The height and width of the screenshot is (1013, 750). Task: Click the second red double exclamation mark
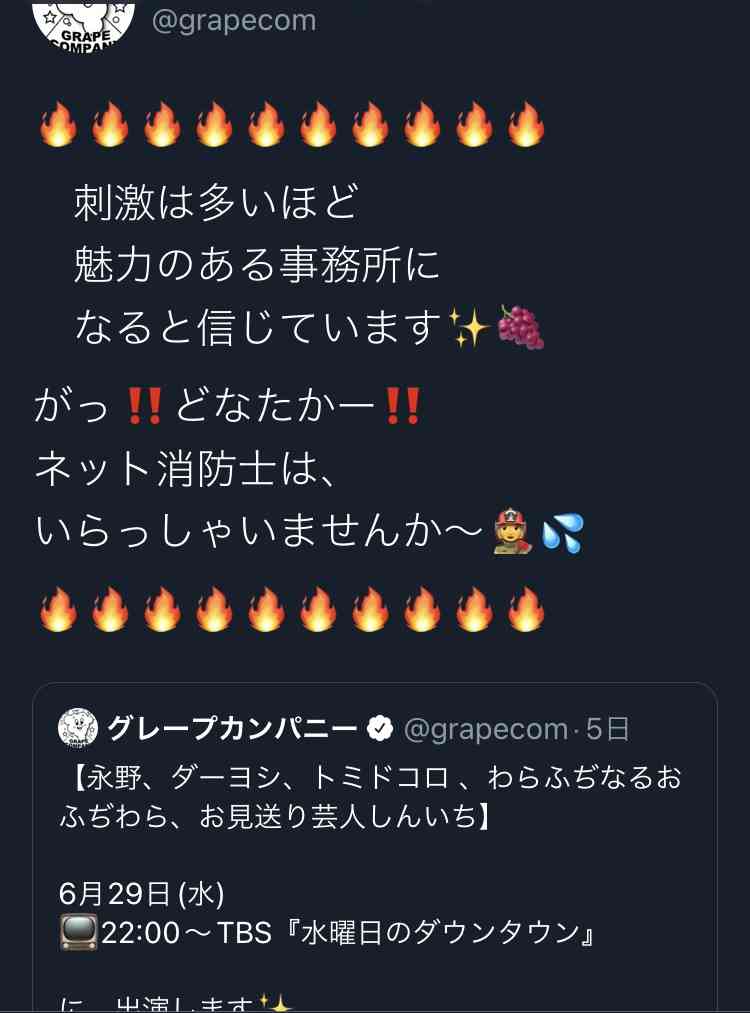coord(402,406)
